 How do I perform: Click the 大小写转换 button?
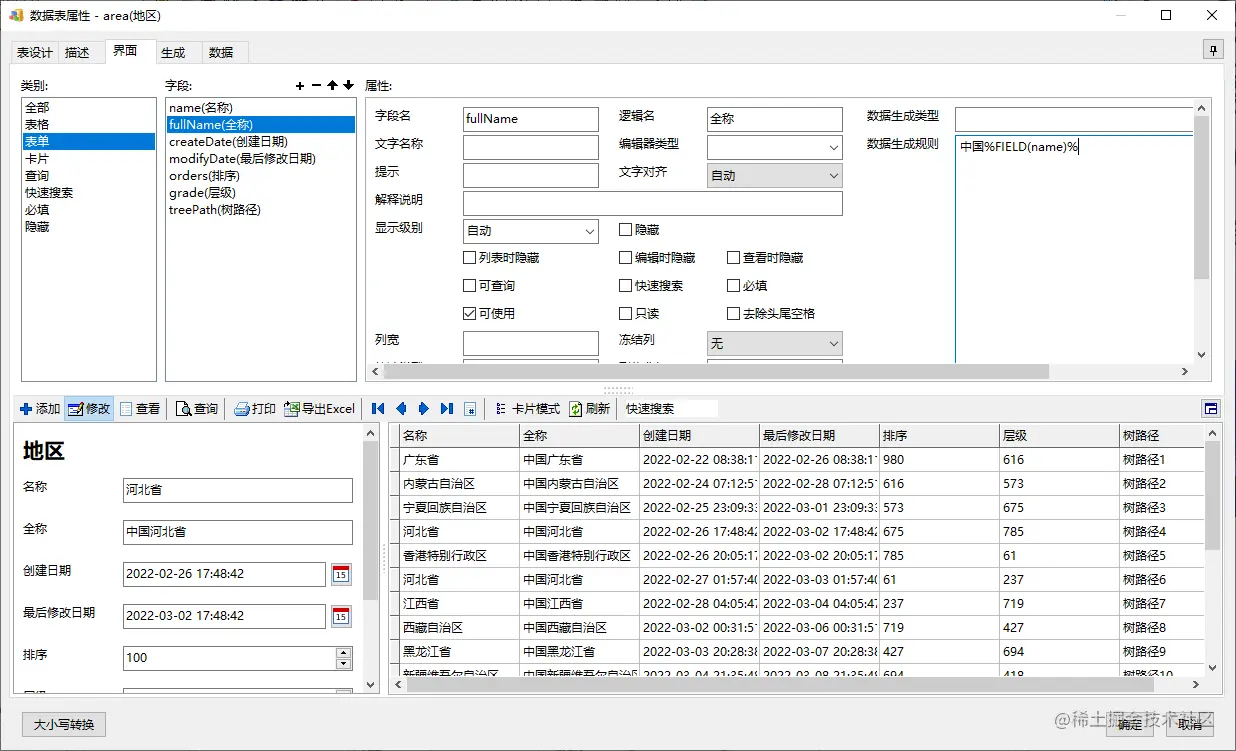point(64,724)
